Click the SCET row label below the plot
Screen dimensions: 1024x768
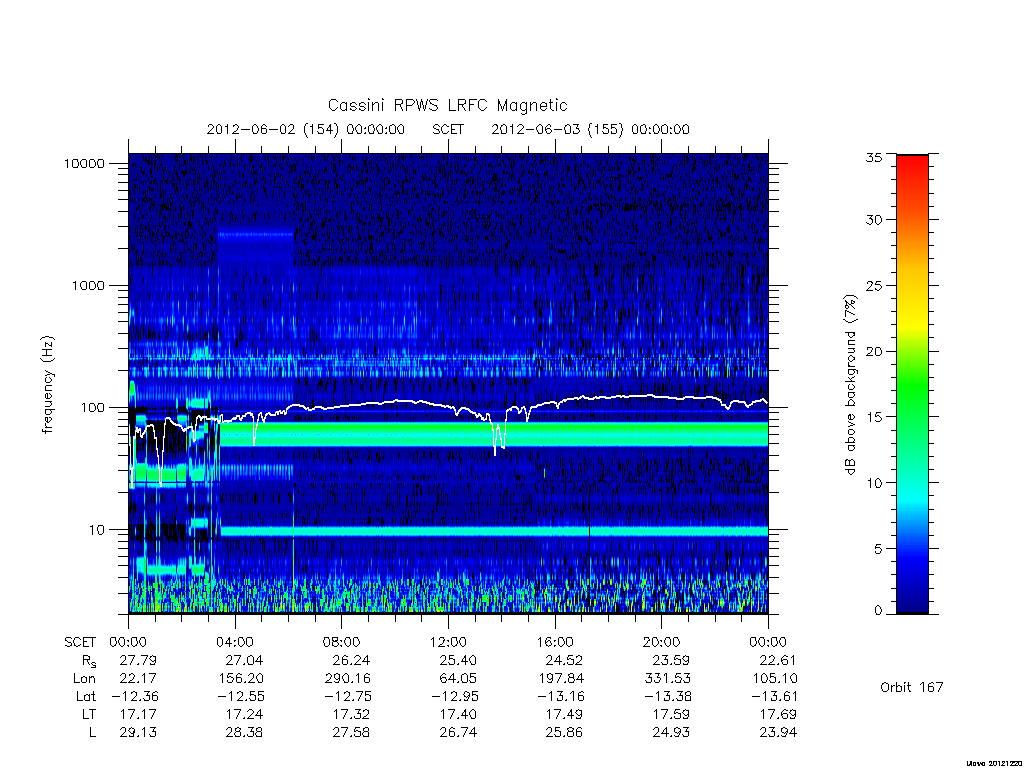(80, 643)
